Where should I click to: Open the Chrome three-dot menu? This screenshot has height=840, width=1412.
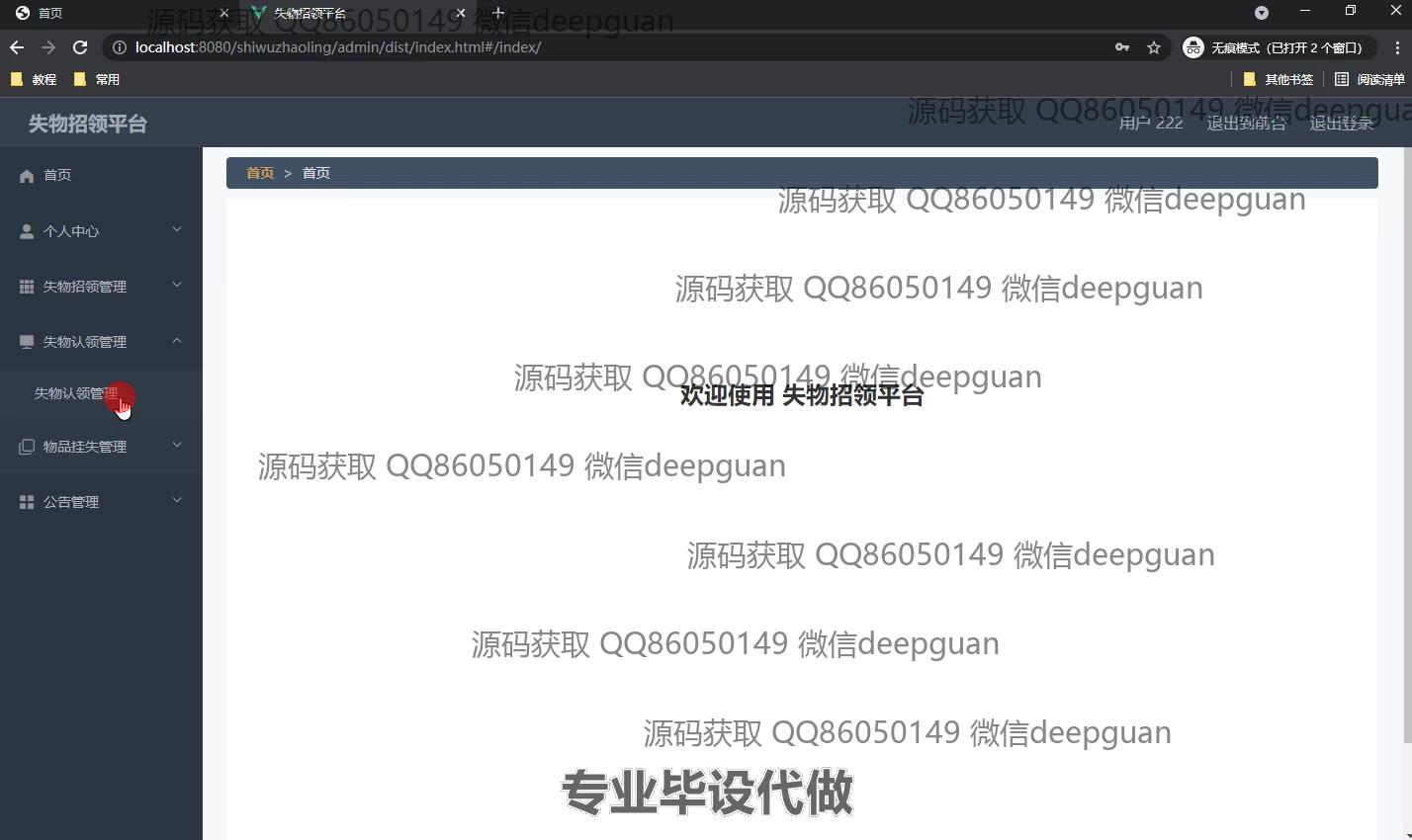(x=1397, y=47)
